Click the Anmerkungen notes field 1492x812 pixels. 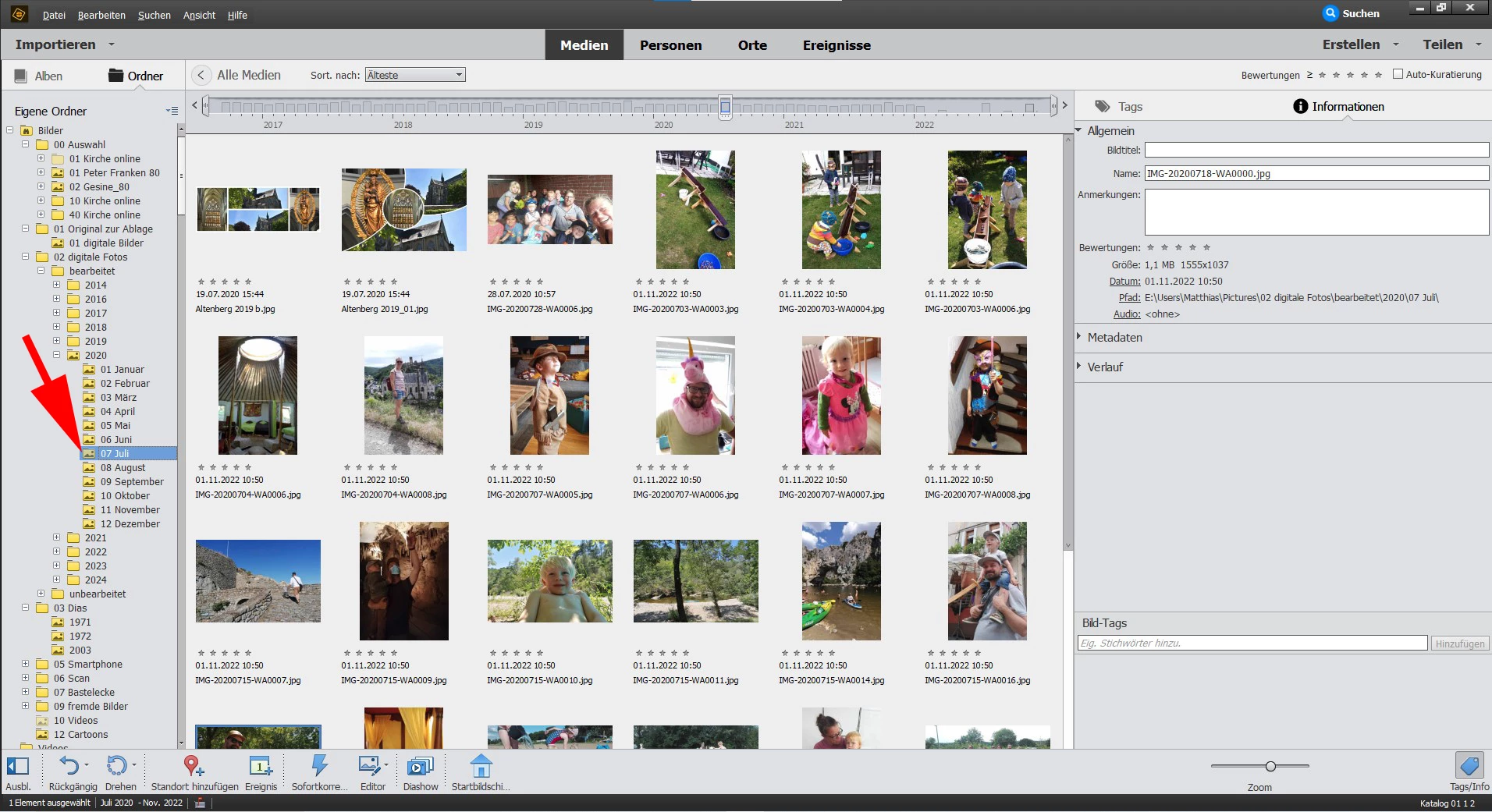(x=1316, y=211)
